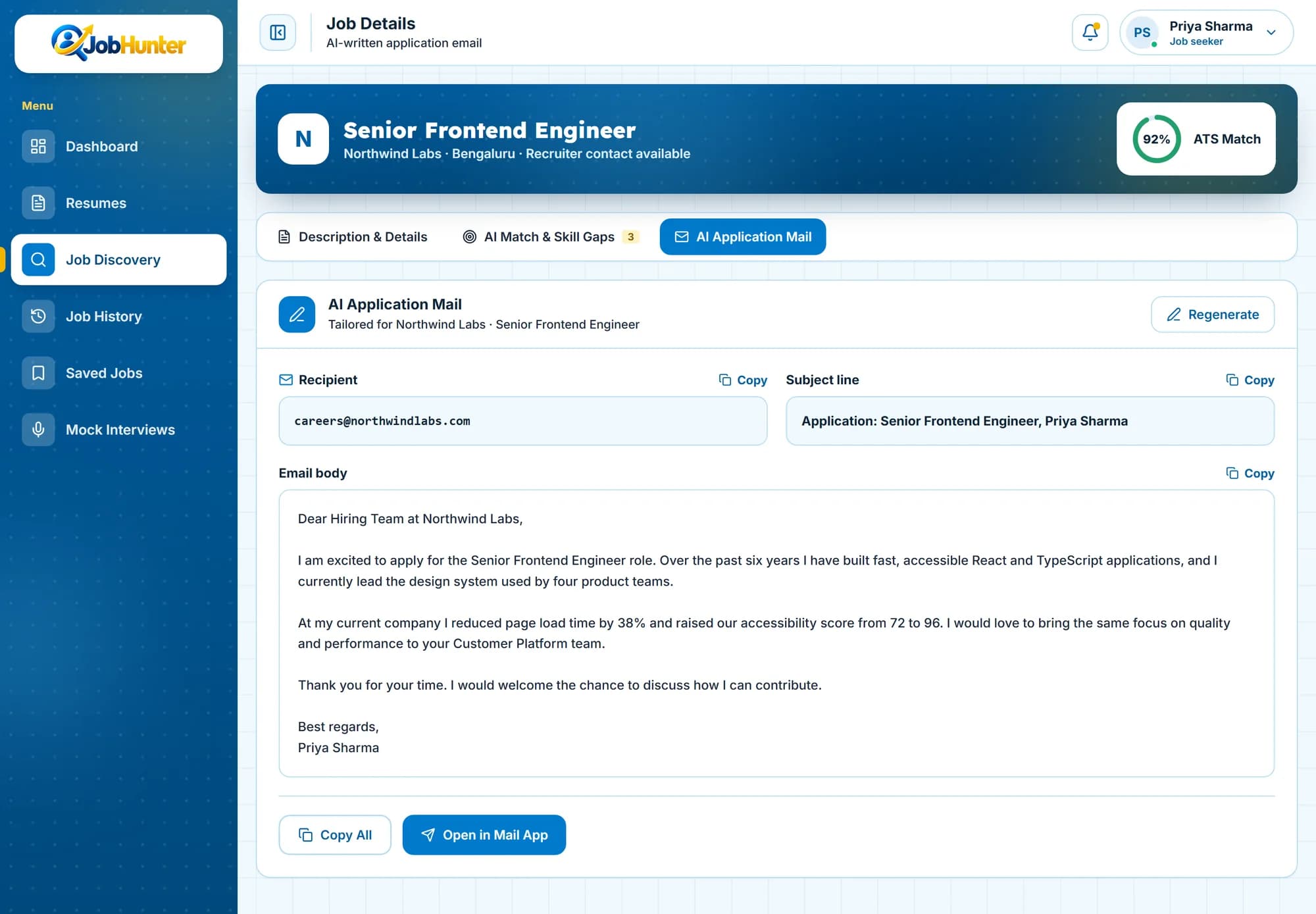Open Job History in sidebar
Image resolution: width=1316 pixels, height=914 pixels.
118,316
